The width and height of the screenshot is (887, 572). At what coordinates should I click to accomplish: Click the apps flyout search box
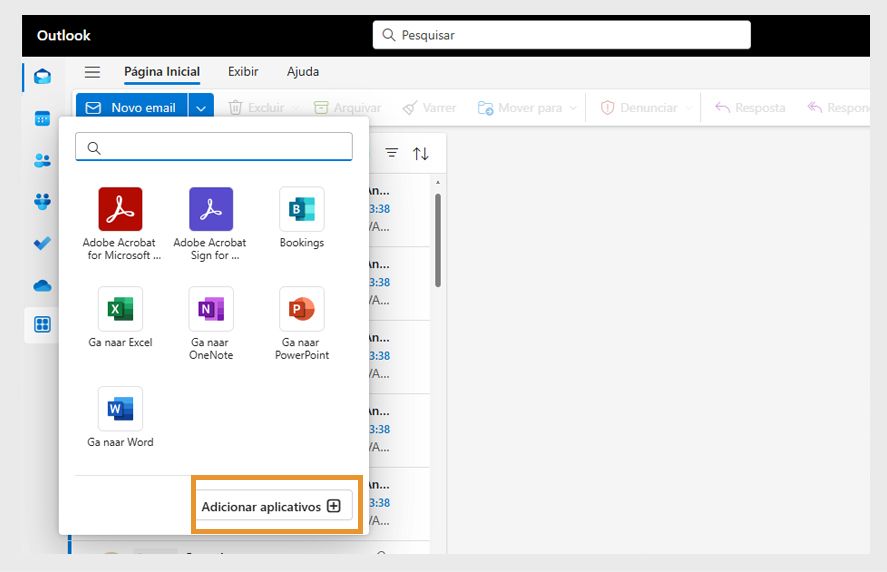[214, 147]
